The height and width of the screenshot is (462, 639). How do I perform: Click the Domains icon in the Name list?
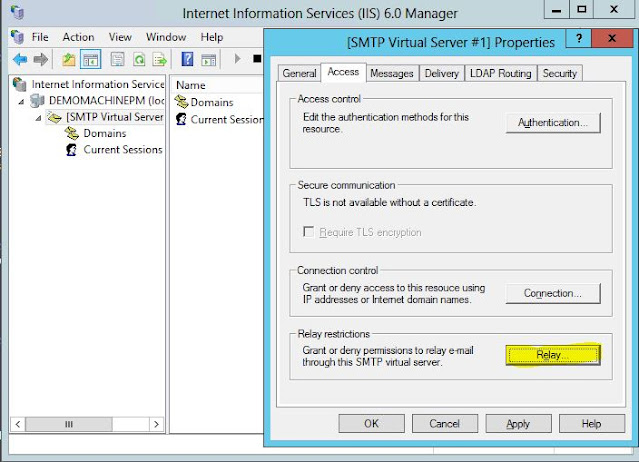(181, 102)
